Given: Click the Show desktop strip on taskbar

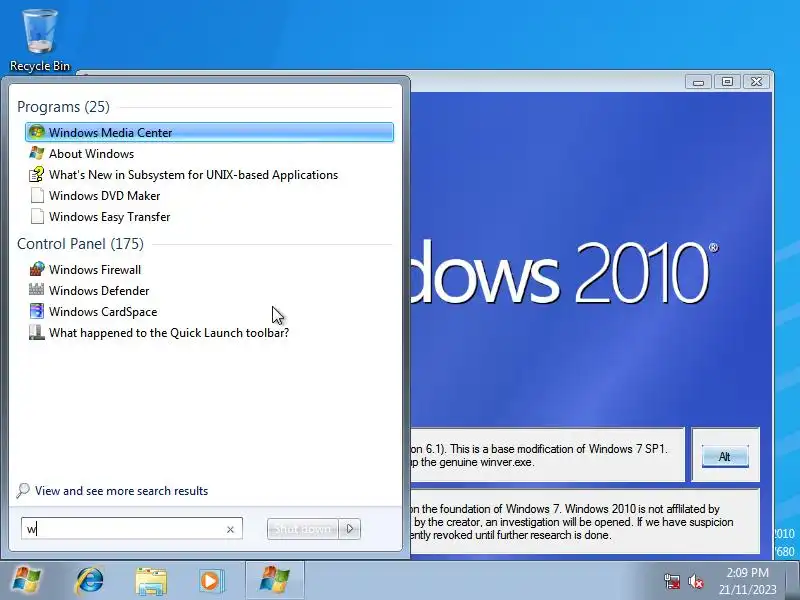Looking at the screenshot, I should pyautogui.click(x=793, y=581).
